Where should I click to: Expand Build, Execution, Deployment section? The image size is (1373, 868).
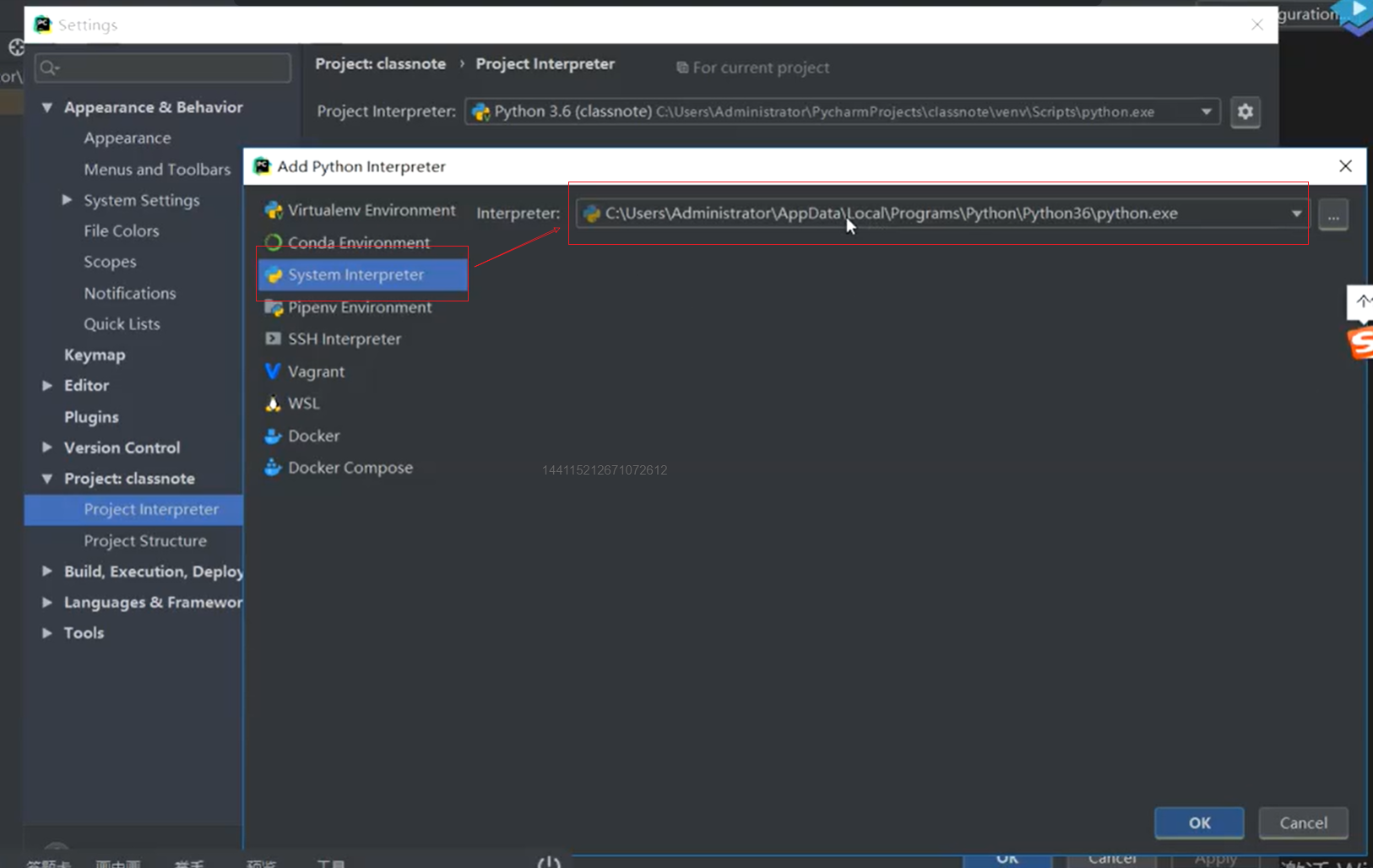coord(47,572)
